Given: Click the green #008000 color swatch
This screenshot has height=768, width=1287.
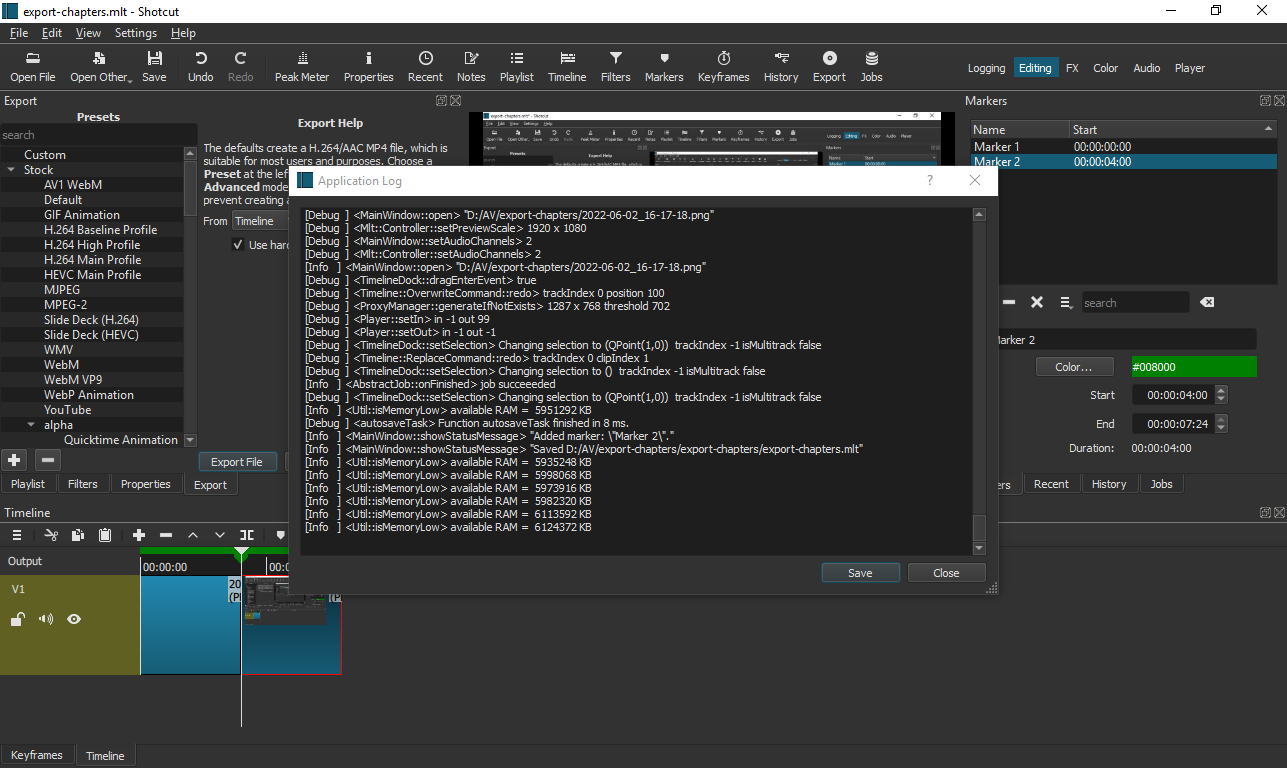Looking at the screenshot, I should click(x=1193, y=367).
